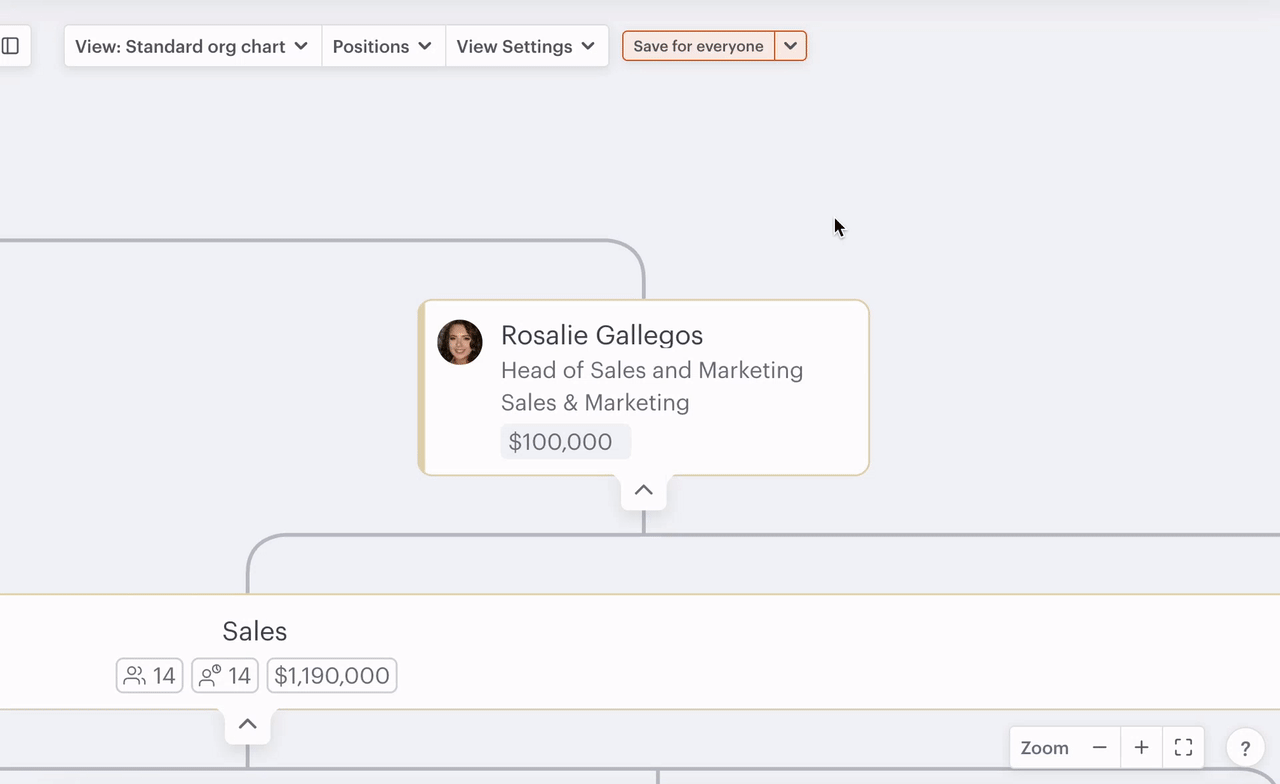Viewport: 1280px width, 784px height.
Task: Collapse Rosalie Gallegos' direct reports chevron
Action: point(643,490)
